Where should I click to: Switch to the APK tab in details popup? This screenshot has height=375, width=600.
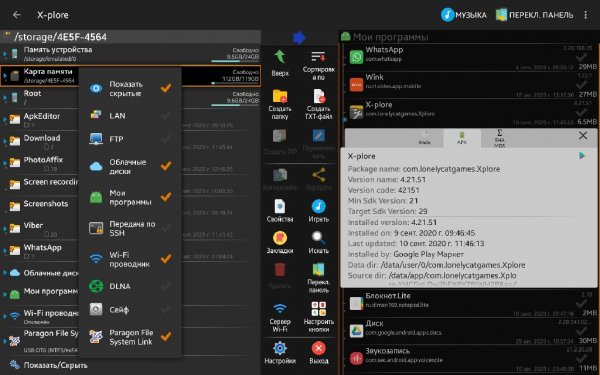[462, 138]
